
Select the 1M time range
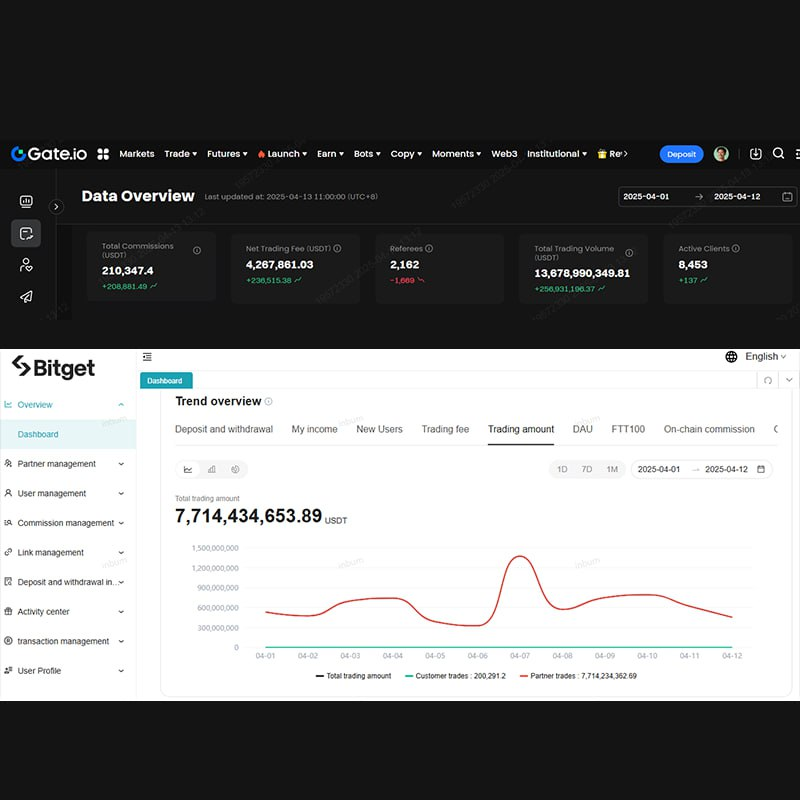(612, 469)
